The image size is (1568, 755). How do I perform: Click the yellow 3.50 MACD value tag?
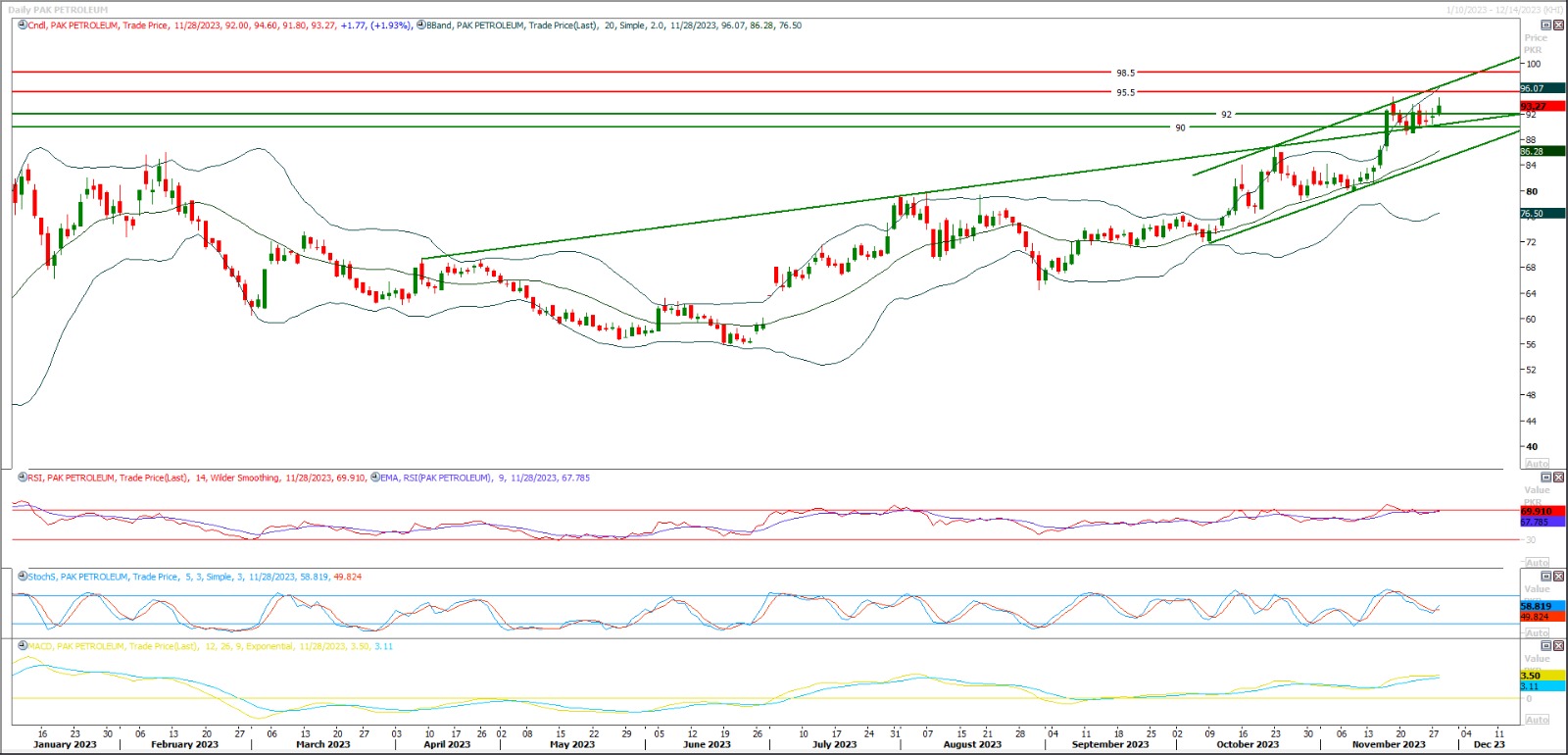pos(1543,676)
